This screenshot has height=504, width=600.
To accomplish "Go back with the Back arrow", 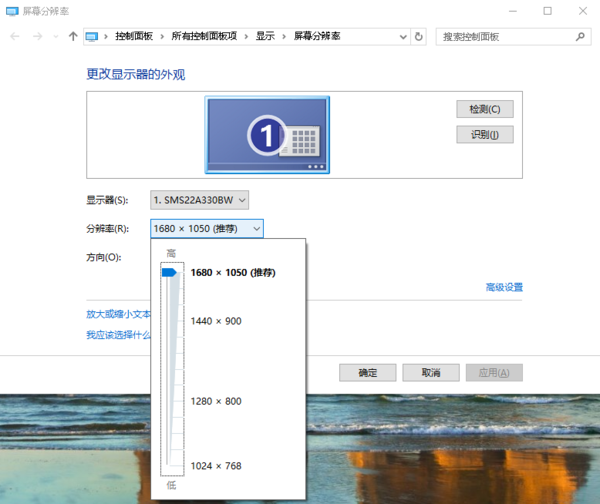I will pyautogui.click(x=15, y=36).
